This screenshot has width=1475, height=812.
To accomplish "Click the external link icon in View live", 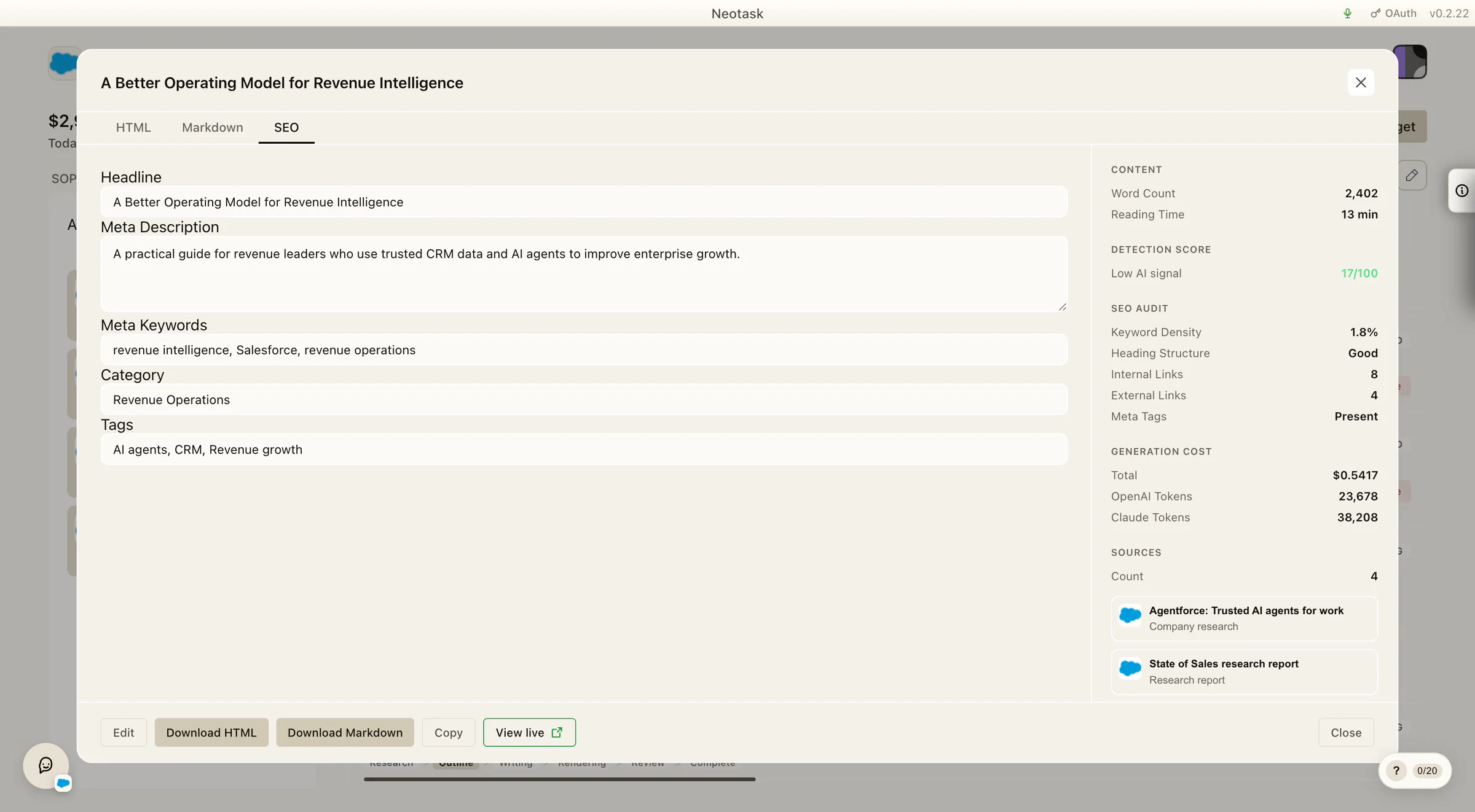I will [557, 732].
